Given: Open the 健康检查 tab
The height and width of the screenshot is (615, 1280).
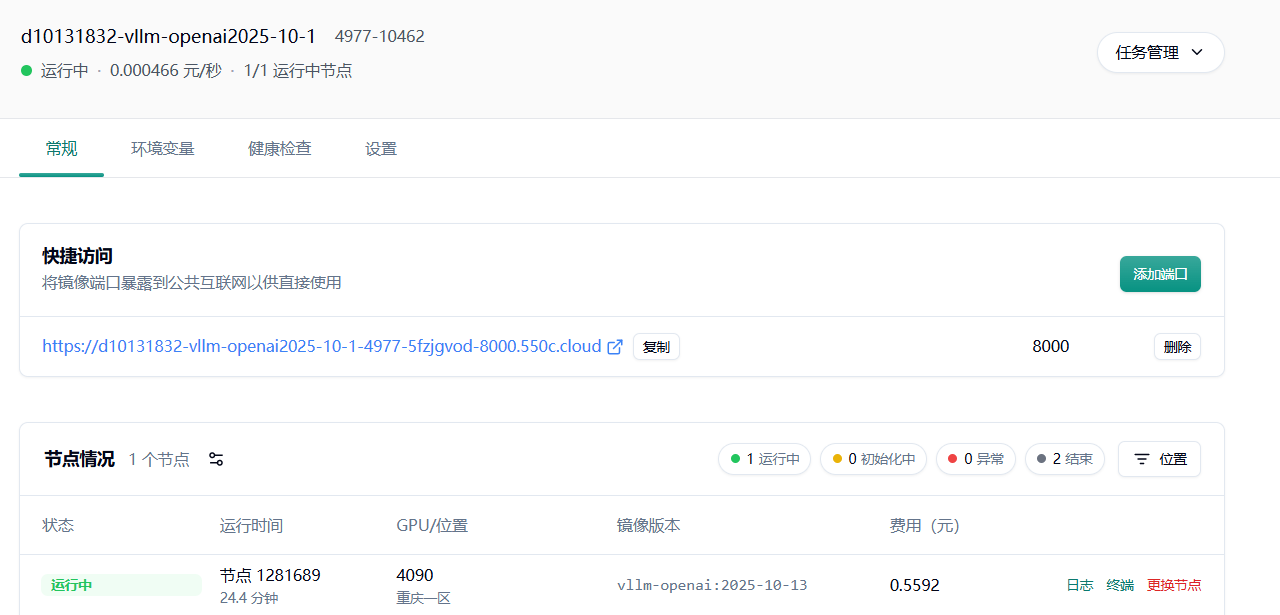Looking at the screenshot, I should click(280, 149).
